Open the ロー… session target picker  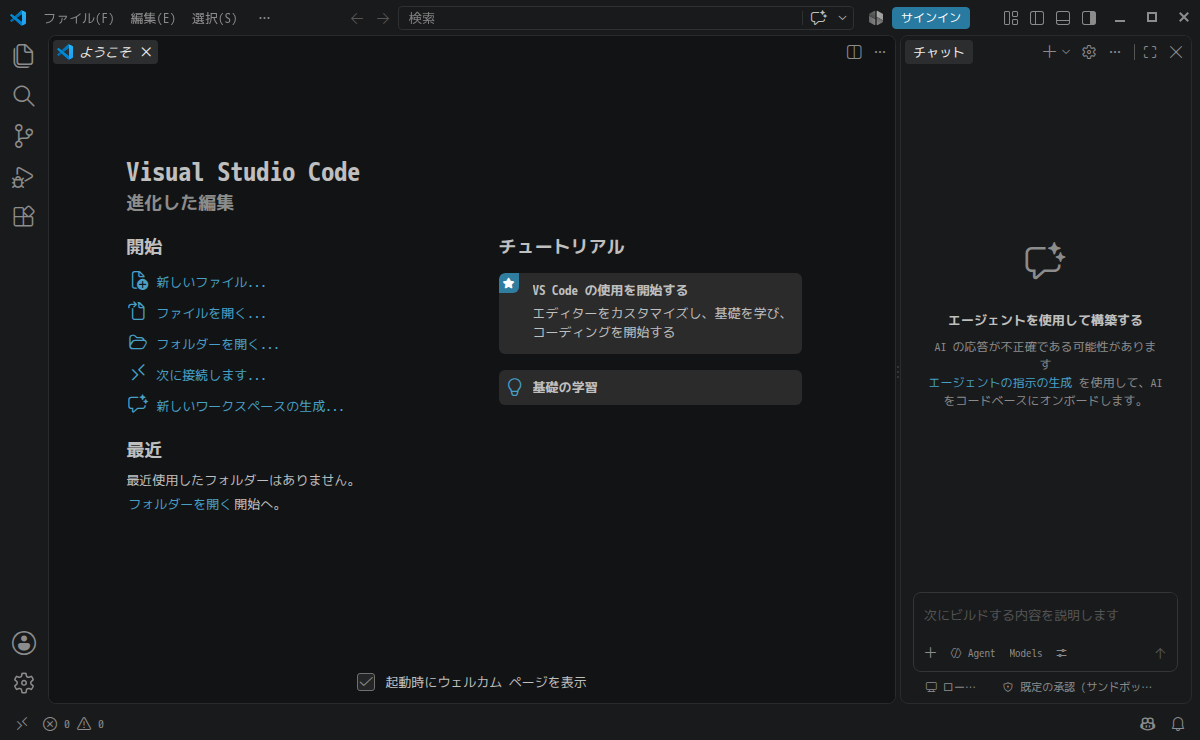click(950, 687)
